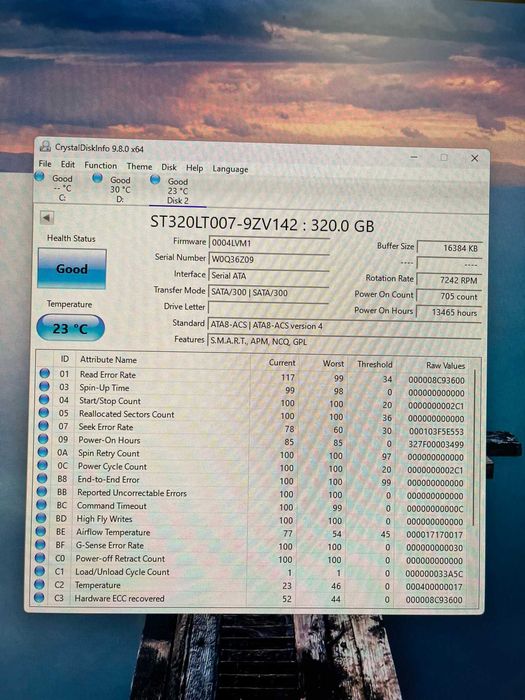
Task: Click the Airflow Temperature status orb
Action: pos(41,531)
